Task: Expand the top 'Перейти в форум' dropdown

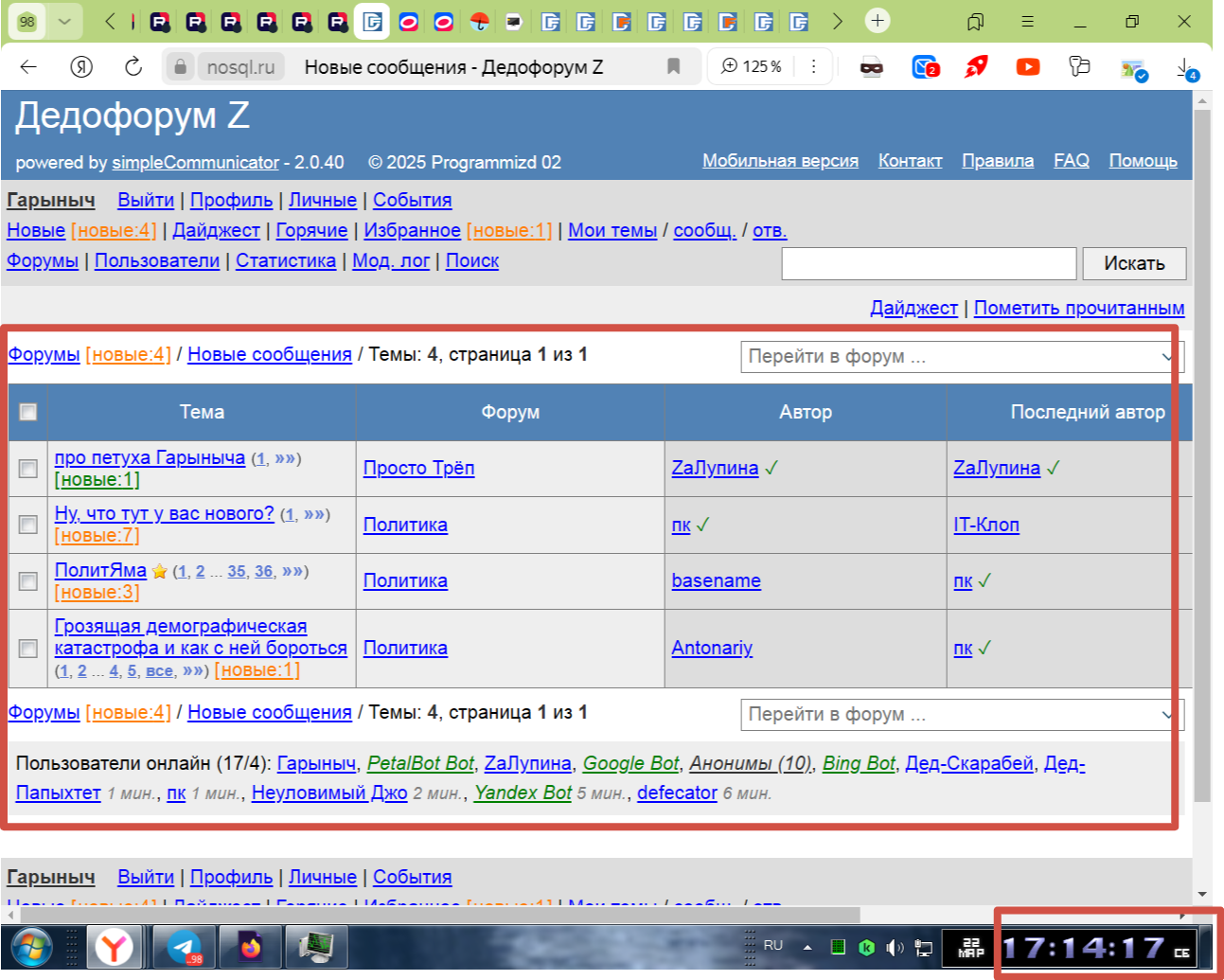Action: tap(961, 357)
